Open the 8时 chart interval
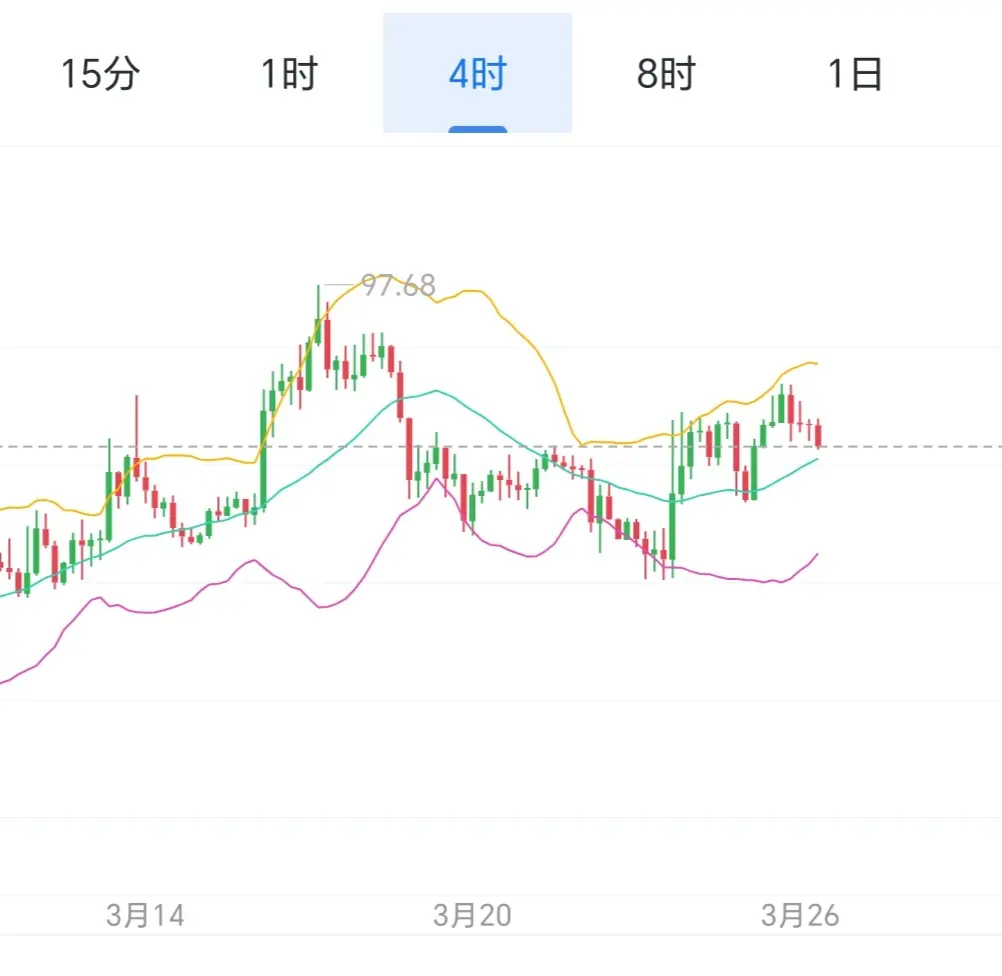The width and height of the screenshot is (1002, 976). [x=665, y=75]
